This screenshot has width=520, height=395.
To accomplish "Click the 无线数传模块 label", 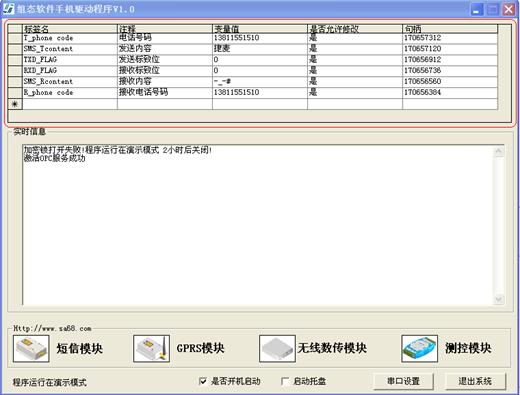I will (332, 348).
